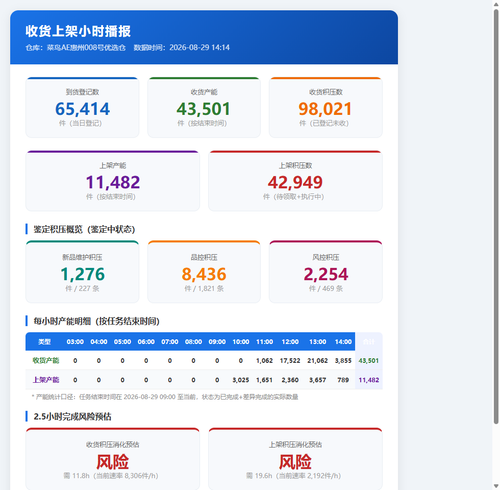Viewport: 500px width, 490px height.
Task: Click the 类型 table column header
Action: (x=44, y=342)
